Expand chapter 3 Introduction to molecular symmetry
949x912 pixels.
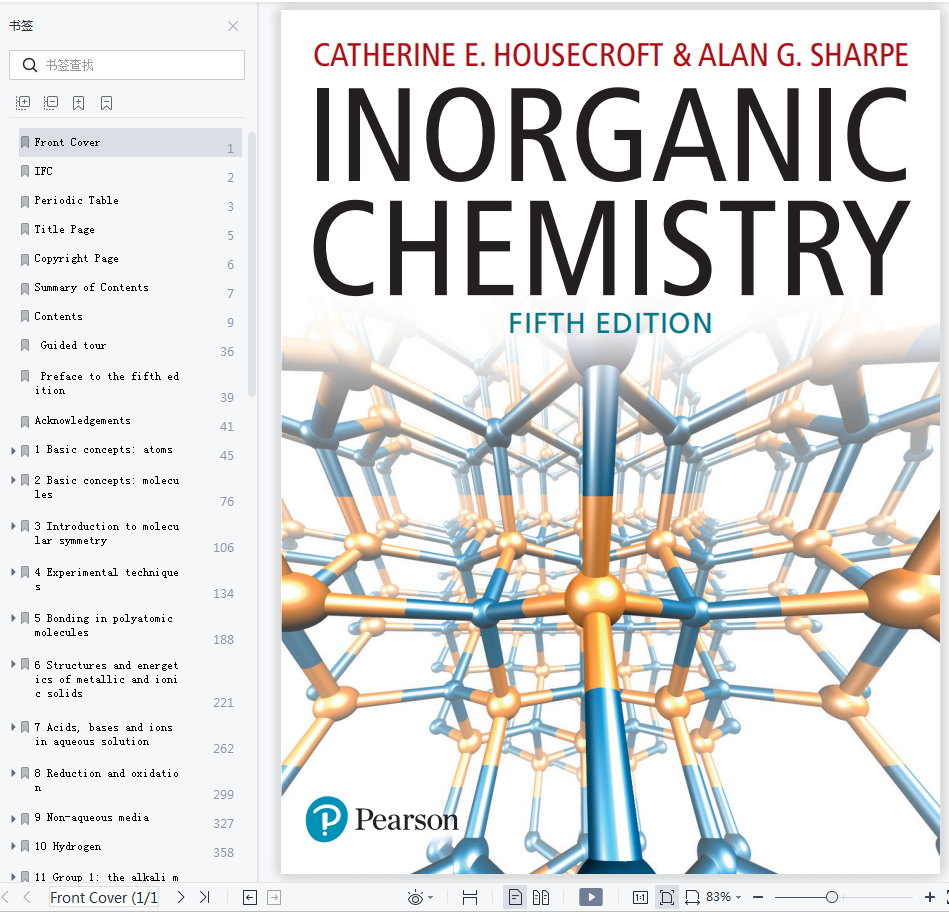(x=13, y=527)
